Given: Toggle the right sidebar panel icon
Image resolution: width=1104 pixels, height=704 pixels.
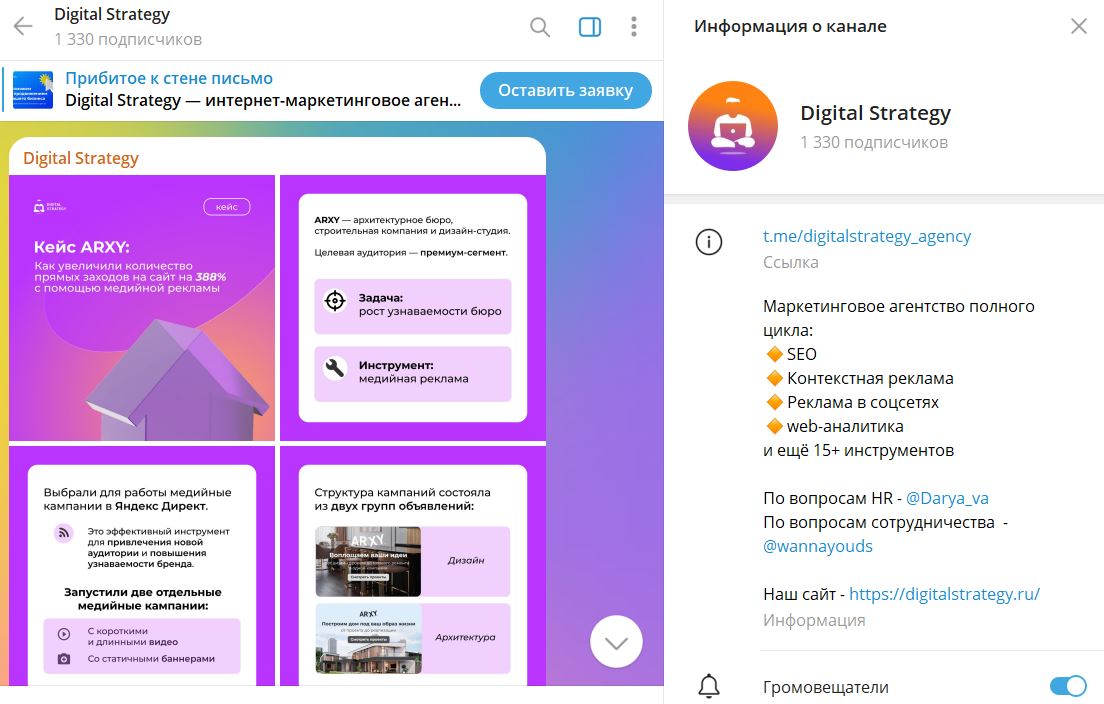Looking at the screenshot, I should click(x=590, y=27).
